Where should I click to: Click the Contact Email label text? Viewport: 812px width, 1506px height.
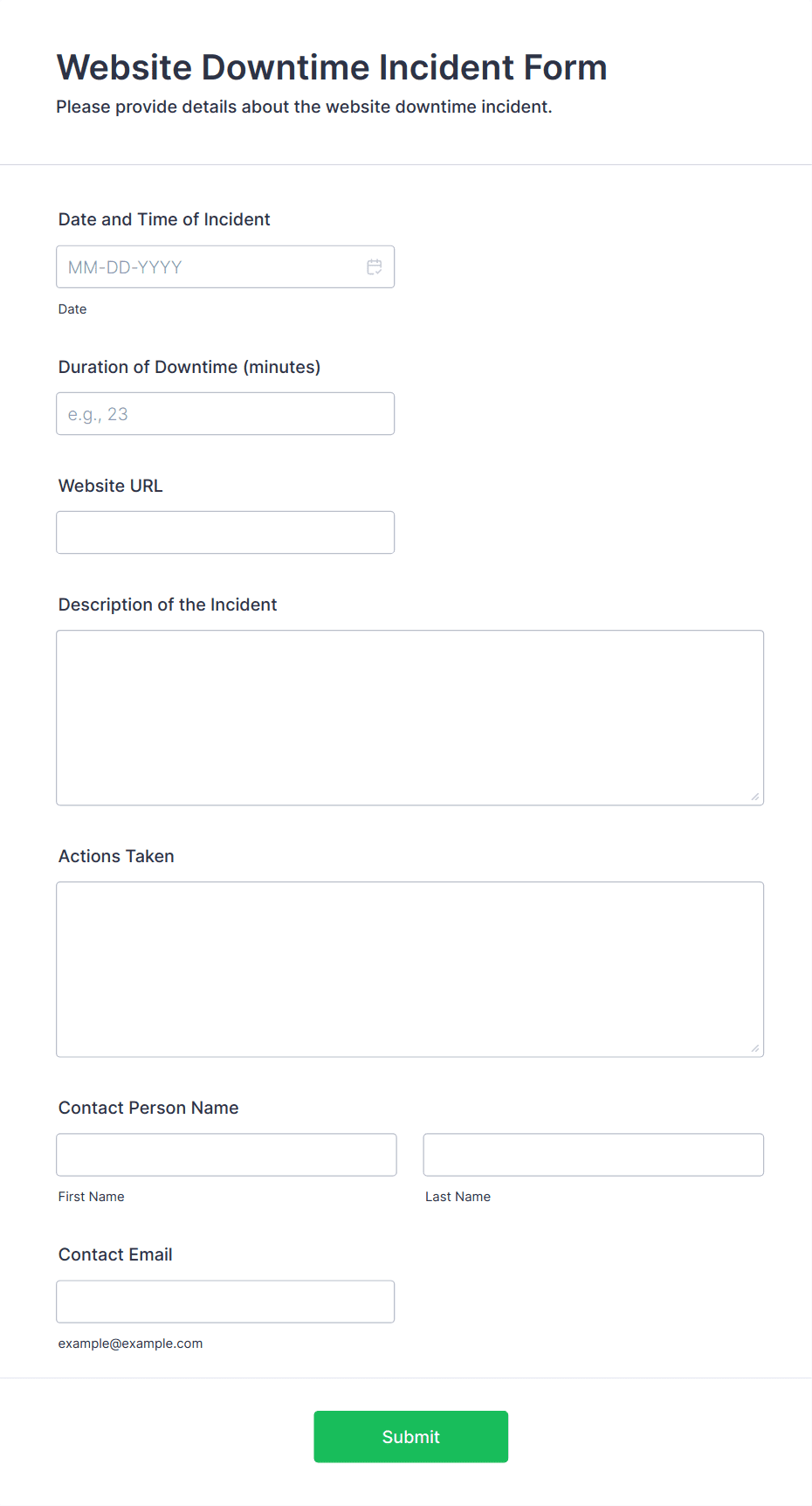click(115, 1254)
